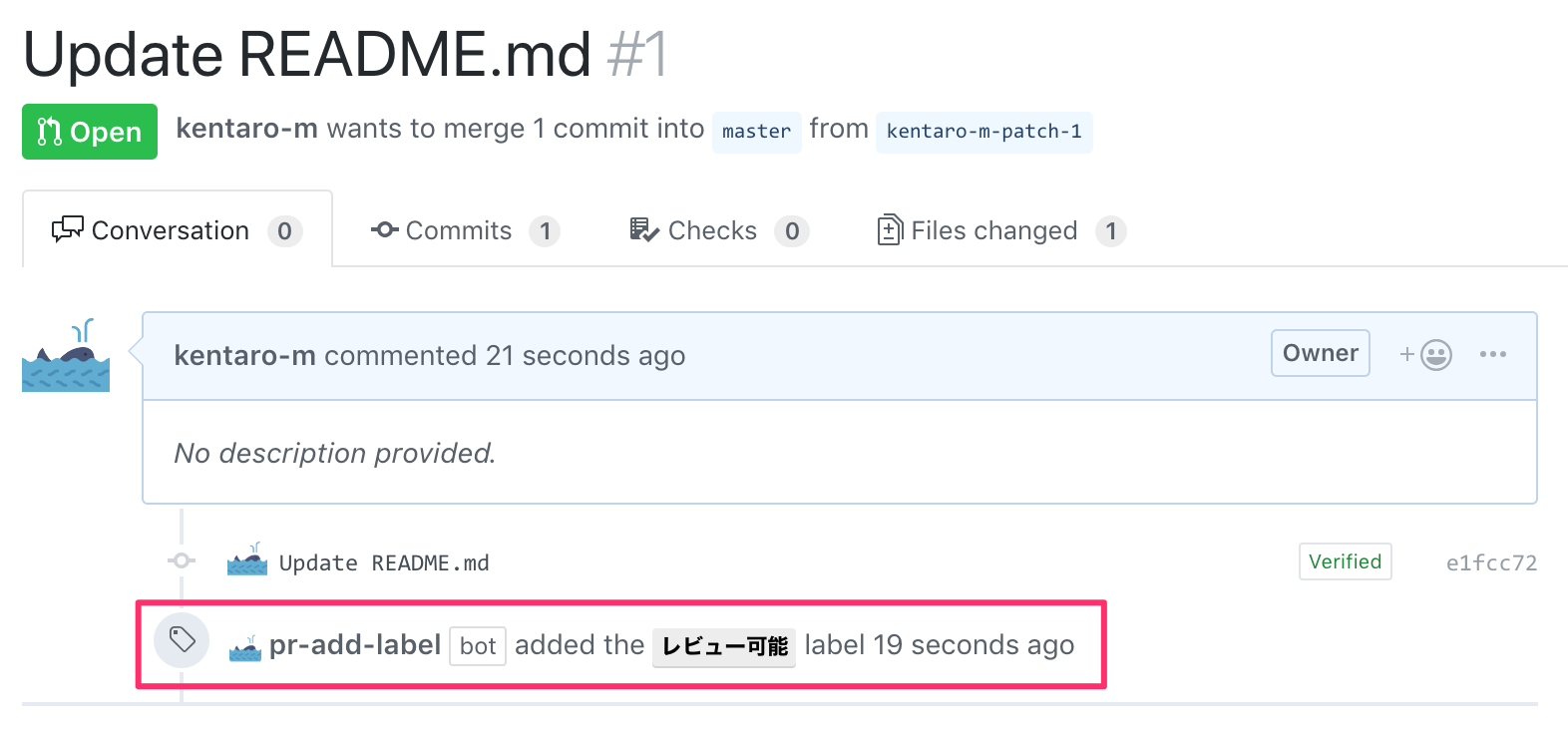Screen dimensions: 1568x734
Task: Click the commit node icon beside Update README.md
Action: (x=181, y=560)
